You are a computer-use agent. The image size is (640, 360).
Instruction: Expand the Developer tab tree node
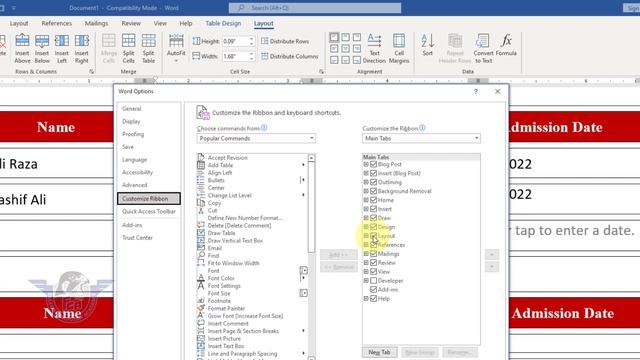(366, 281)
